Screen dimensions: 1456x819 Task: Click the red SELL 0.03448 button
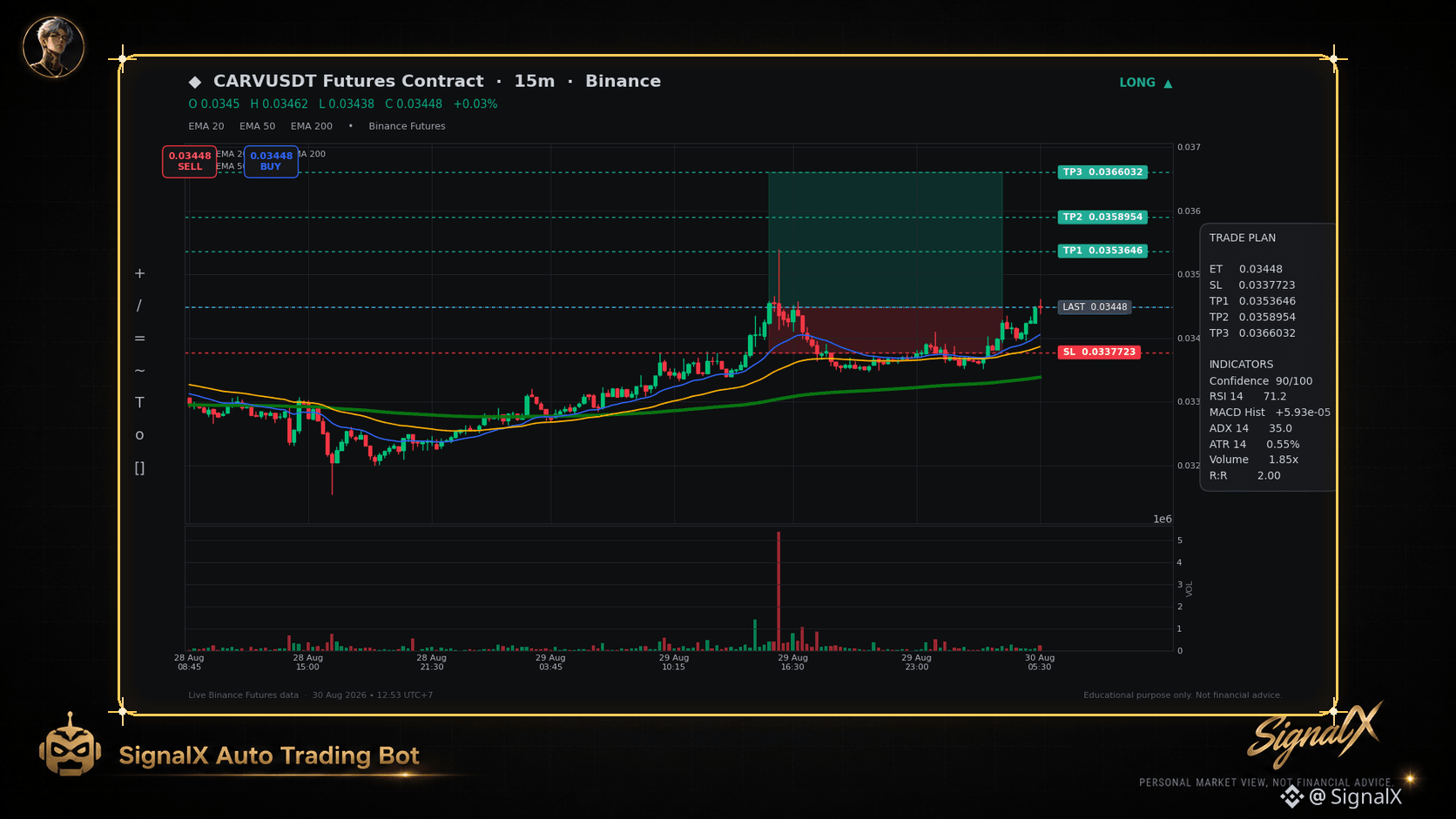click(189, 161)
